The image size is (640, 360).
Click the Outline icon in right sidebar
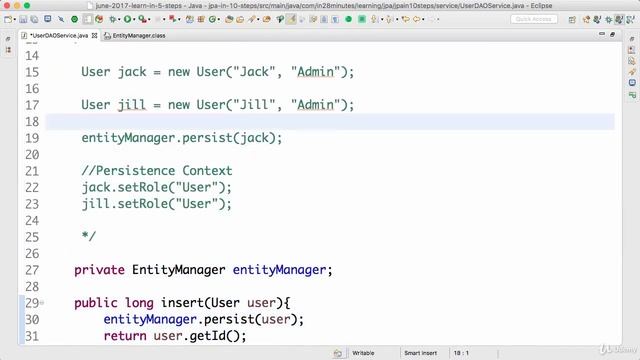coord(632,61)
